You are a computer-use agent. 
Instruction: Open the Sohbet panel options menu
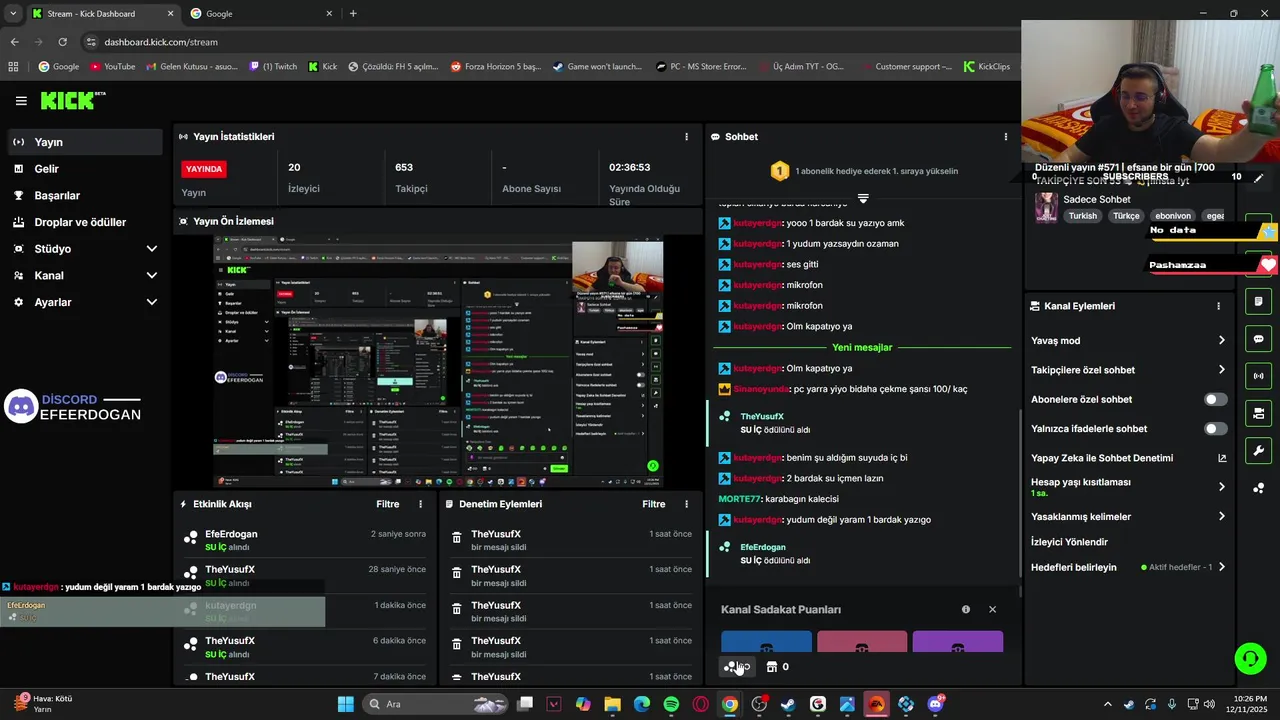pos(1006,137)
